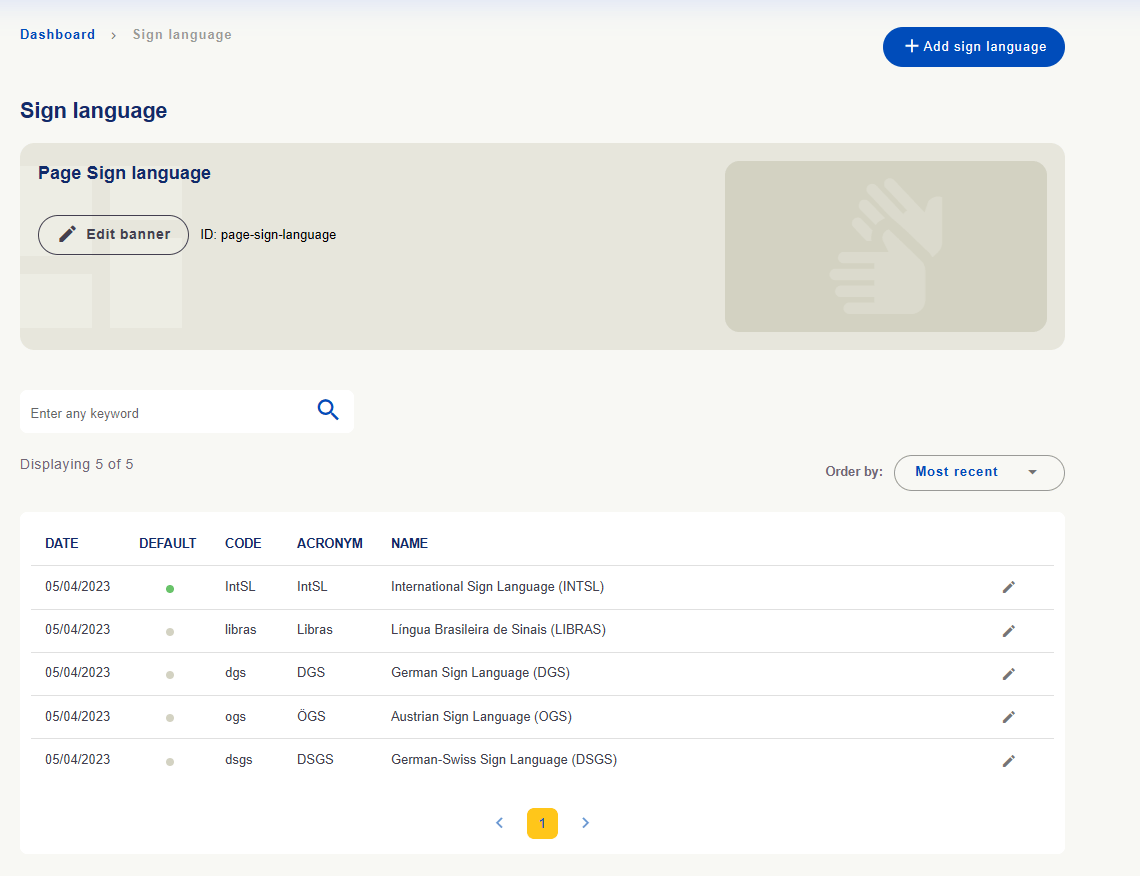Viewport: 1140px width, 876px height.
Task: Click Língua Brasileira de Sinais (LIBRAS) name
Action: coord(498,630)
